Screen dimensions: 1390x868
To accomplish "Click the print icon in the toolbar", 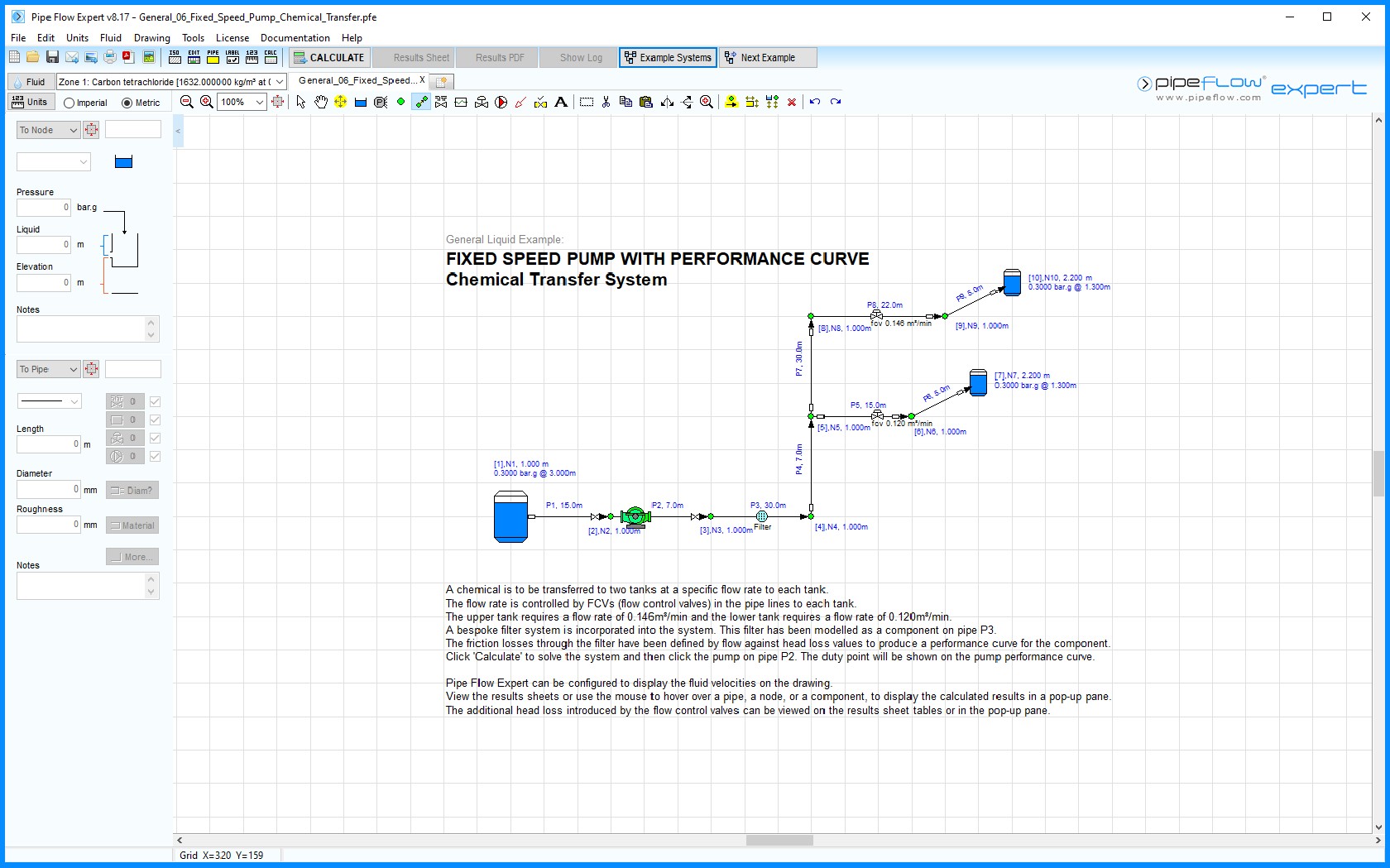I will [110, 57].
